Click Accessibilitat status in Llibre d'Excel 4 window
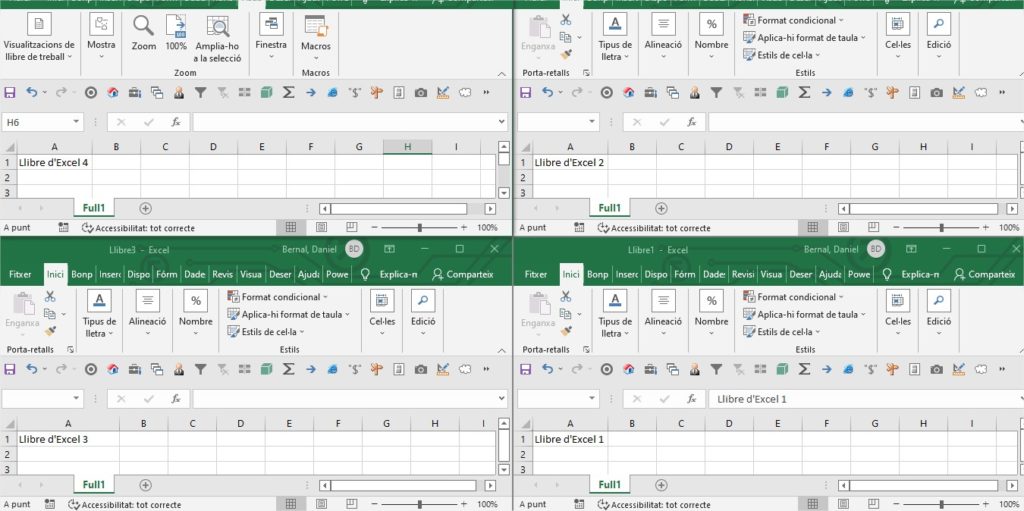This screenshot has height=511, width=1024. (138, 228)
